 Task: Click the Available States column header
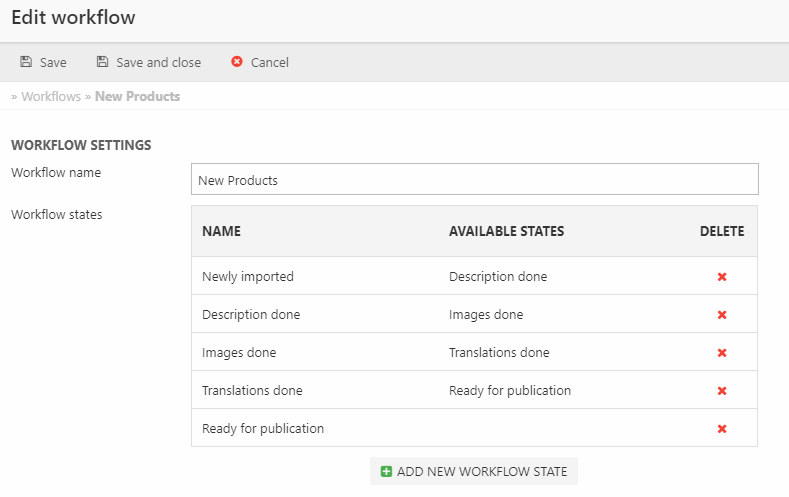pyautogui.click(x=506, y=231)
